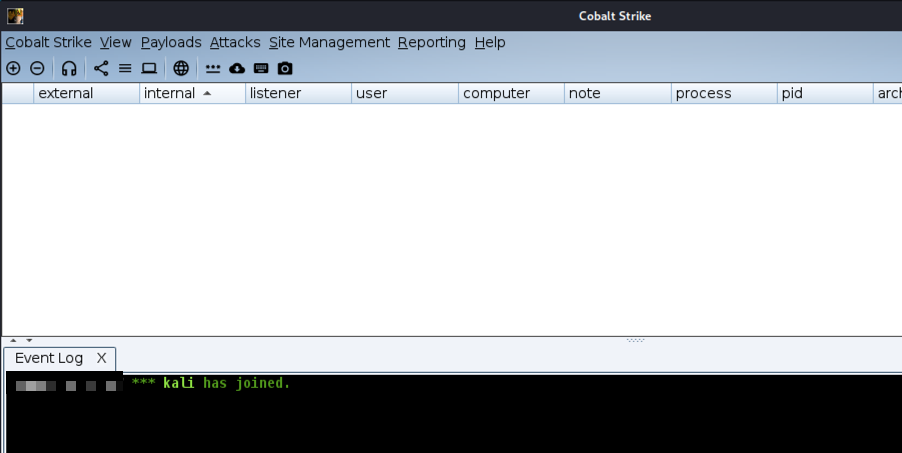
Task: Close the Event Log tab
Action: tap(101, 358)
